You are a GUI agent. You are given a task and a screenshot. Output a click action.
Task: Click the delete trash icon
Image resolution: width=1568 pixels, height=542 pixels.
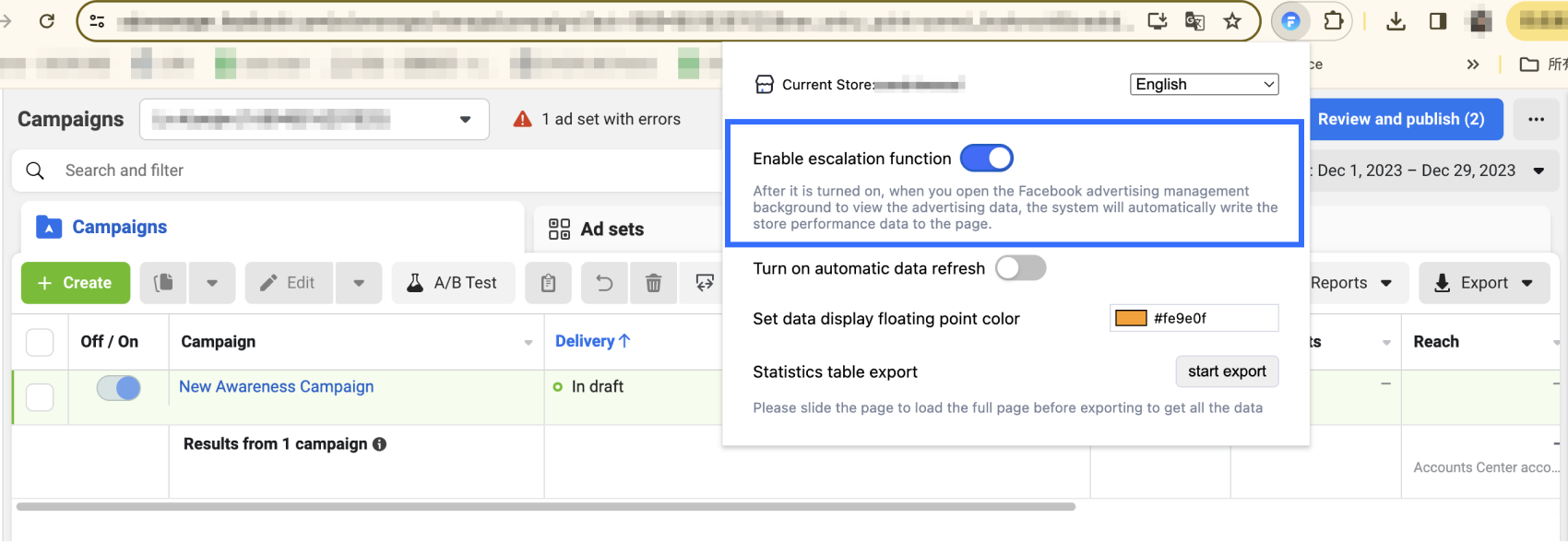tap(653, 283)
